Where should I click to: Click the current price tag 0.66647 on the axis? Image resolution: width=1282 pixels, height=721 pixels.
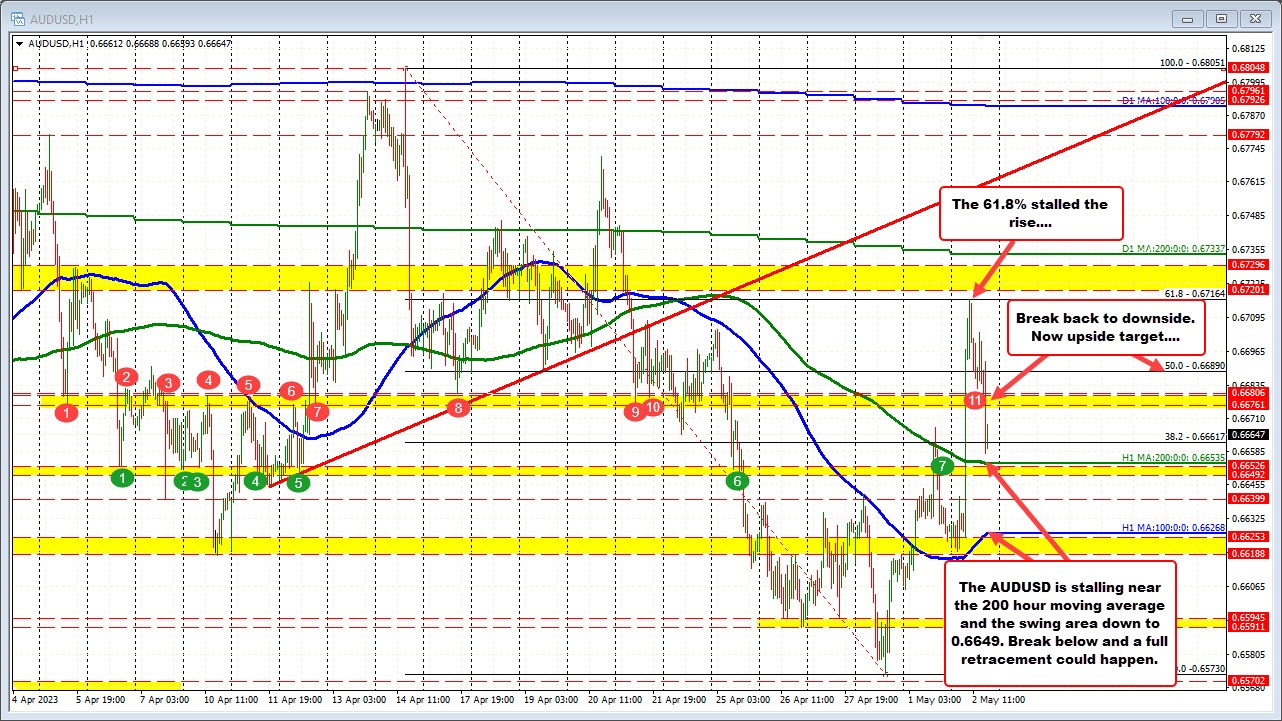click(x=1247, y=435)
